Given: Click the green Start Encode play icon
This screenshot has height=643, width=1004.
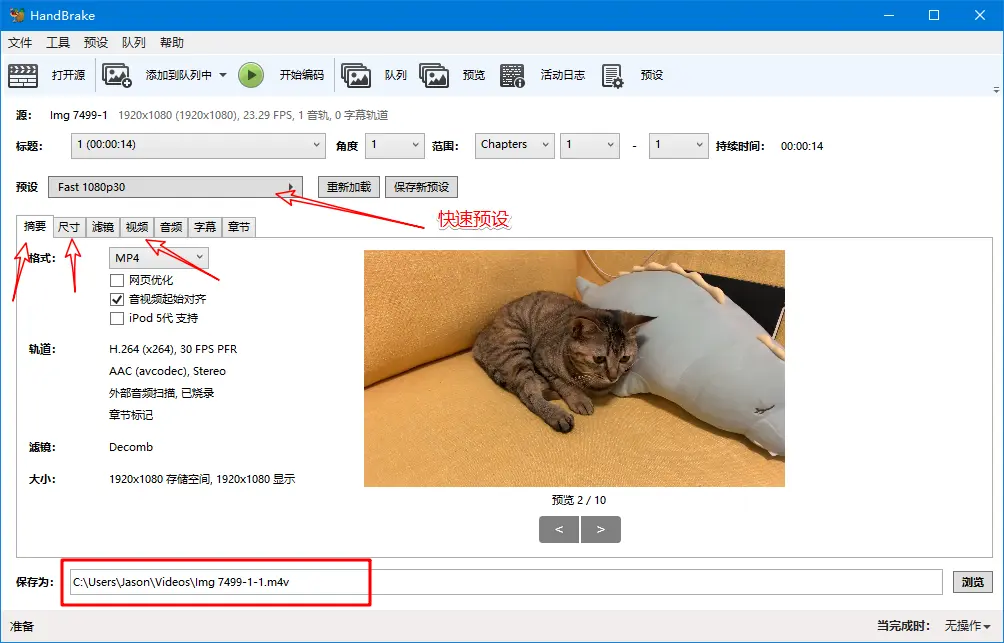Looking at the screenshot, I should tap(251, 75).
